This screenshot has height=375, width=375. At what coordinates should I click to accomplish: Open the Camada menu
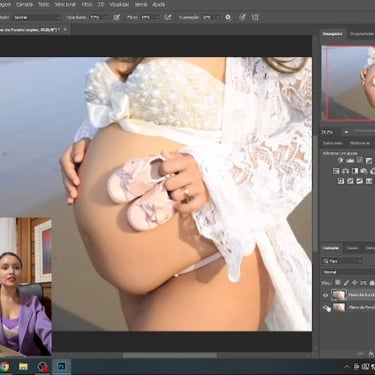24,5
